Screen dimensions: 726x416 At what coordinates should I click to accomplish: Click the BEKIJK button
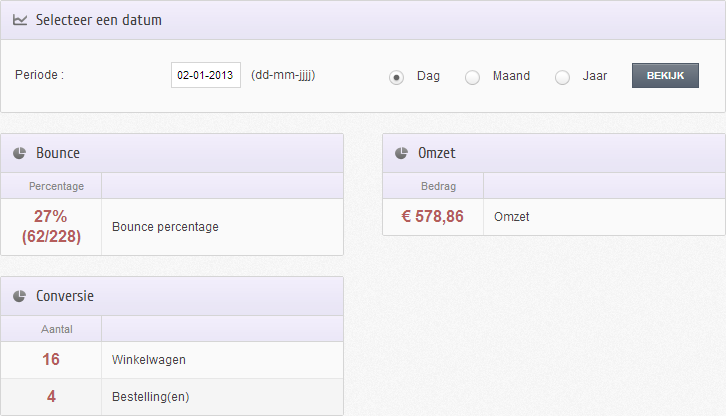(665, 76)
